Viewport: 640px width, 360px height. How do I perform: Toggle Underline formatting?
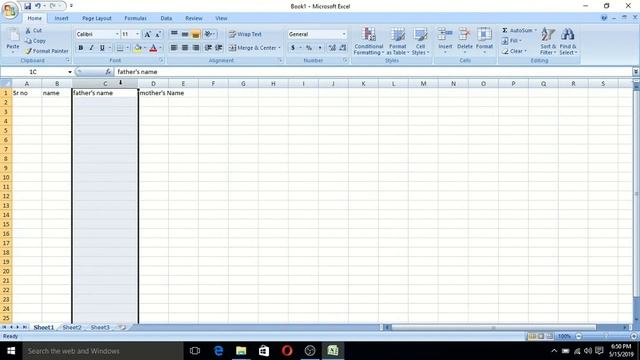[x=102, y=48]
